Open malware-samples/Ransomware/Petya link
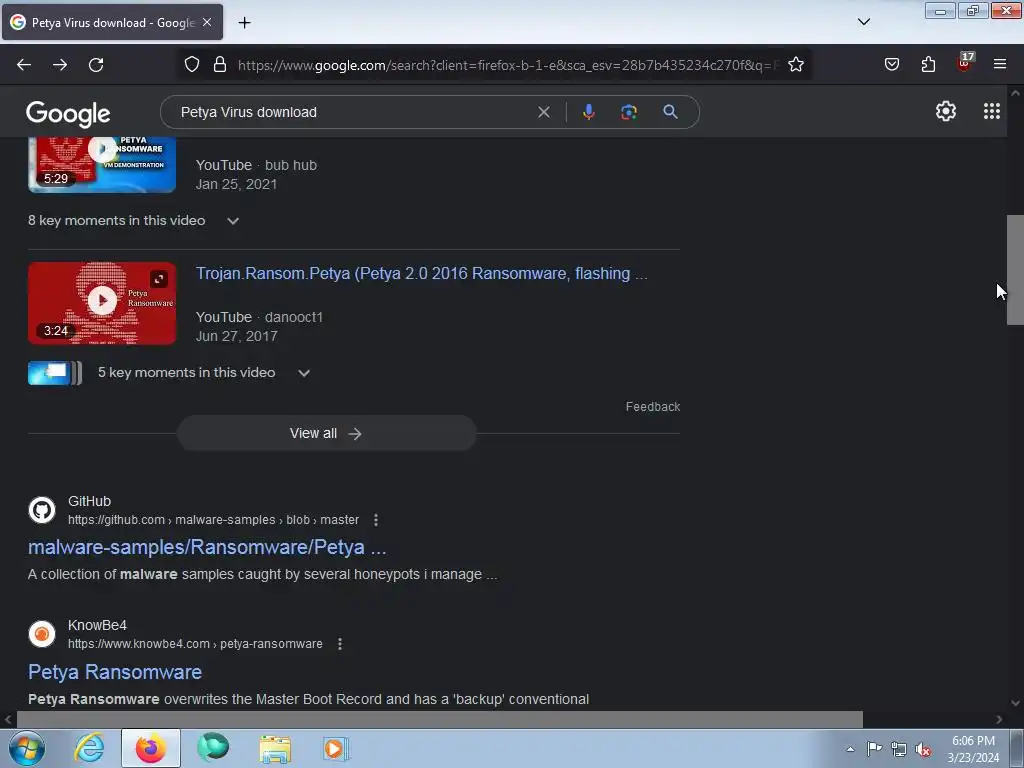 point(207,547)
